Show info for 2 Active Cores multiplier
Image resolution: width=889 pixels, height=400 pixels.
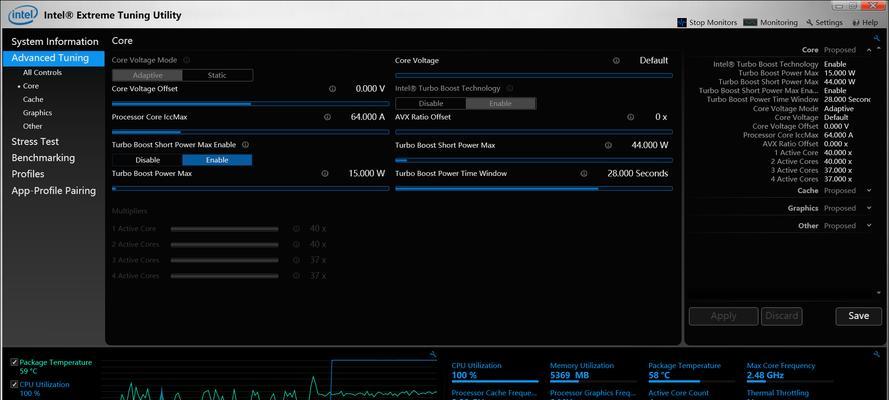tap(296, 244)
